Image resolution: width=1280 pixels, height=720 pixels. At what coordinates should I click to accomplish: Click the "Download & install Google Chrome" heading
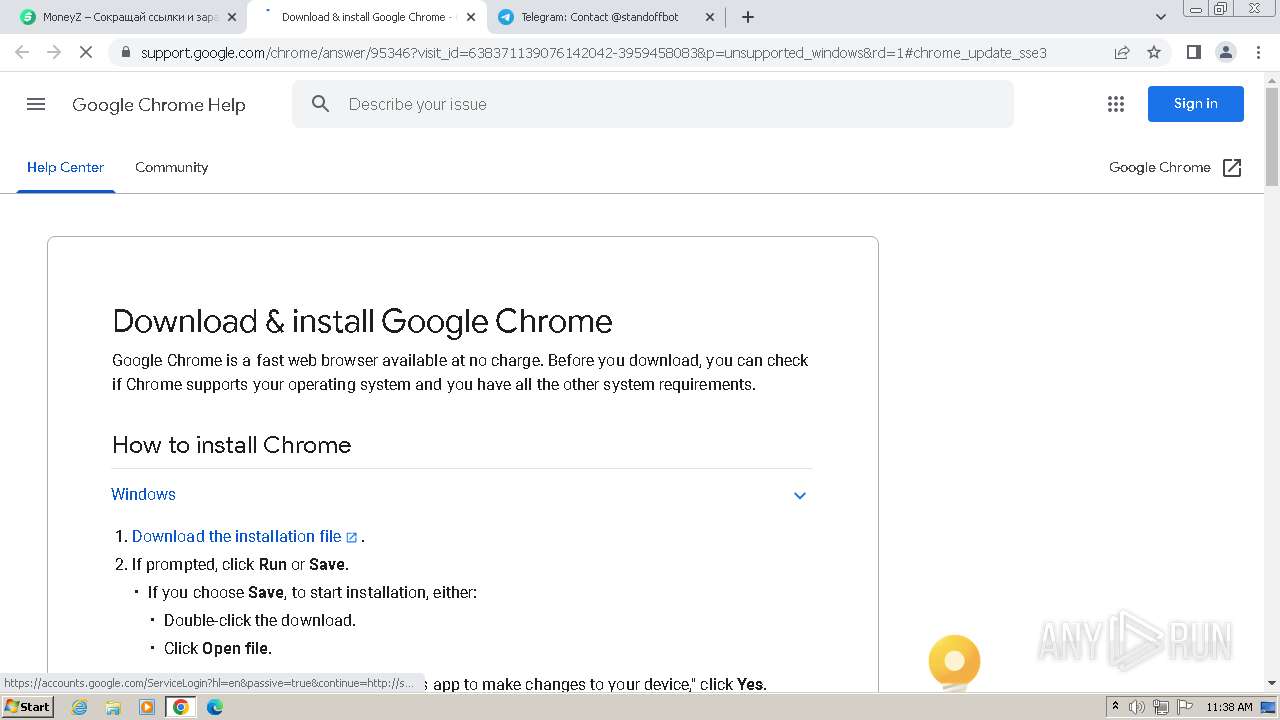362,321
